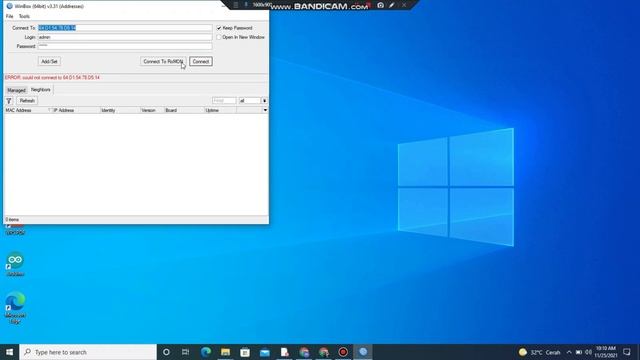Open the Mail app from the taskbar
Screen dimensions: 640x360
pyautogui.click(x=264, y=352)
